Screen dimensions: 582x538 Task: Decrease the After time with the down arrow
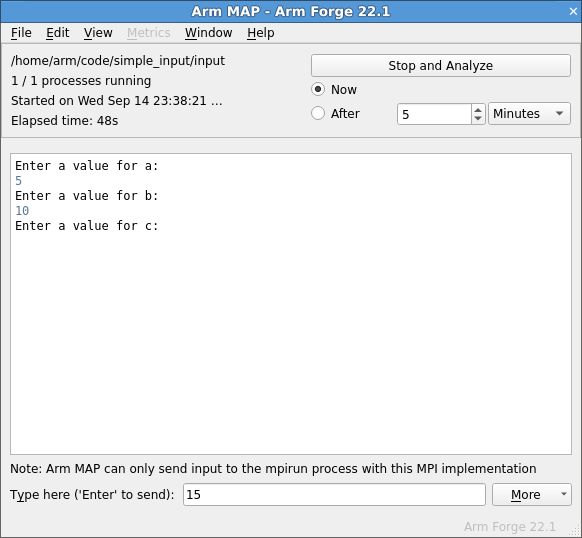[478, 119]
